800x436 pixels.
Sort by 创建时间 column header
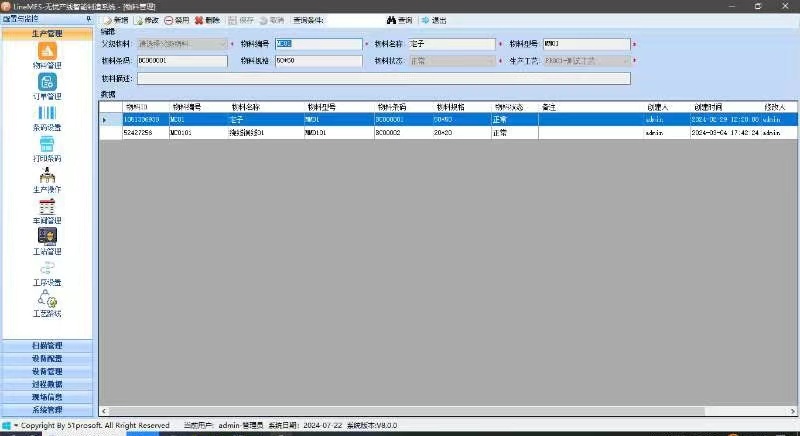tap(725, 107)
